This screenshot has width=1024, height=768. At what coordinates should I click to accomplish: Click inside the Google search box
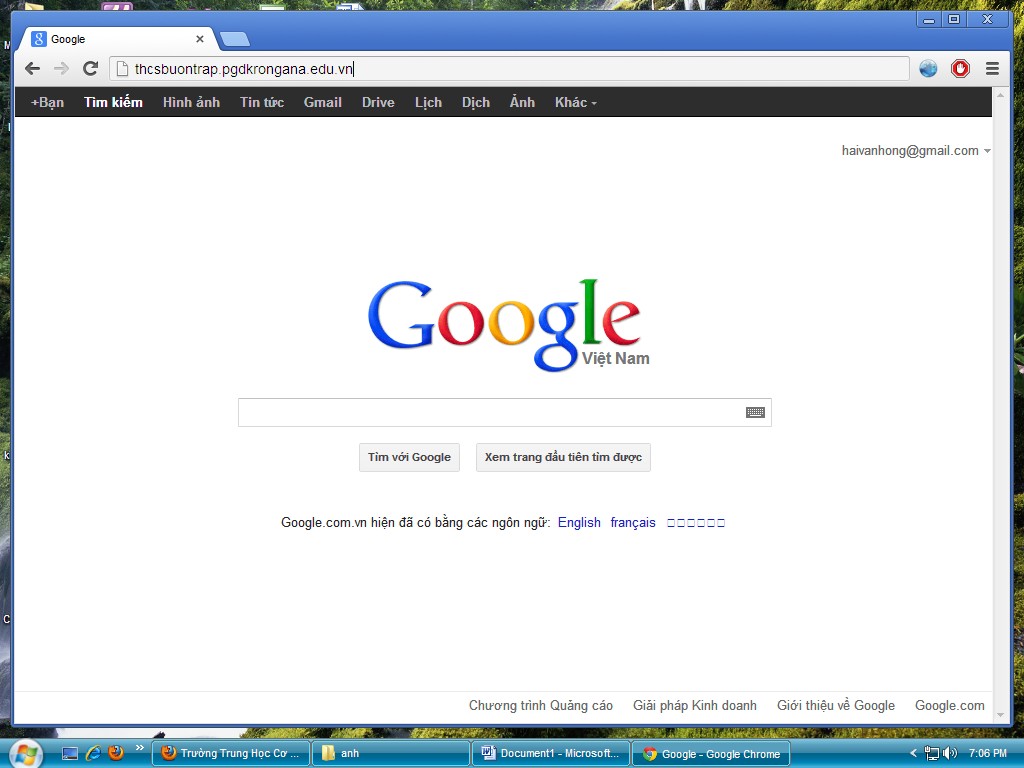coord(490,413)
